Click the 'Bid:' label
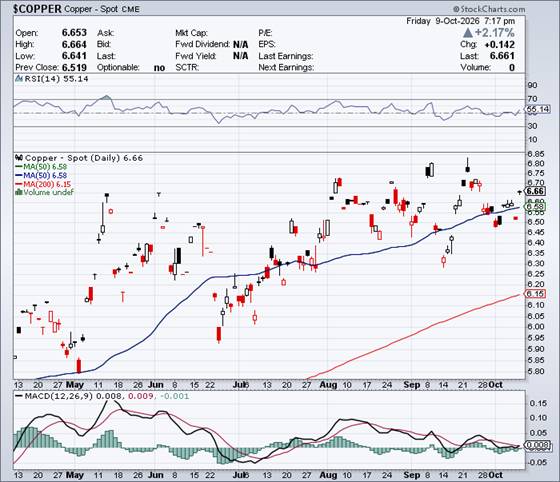This screenshot has width=560, height=482. tap(104, 44)
